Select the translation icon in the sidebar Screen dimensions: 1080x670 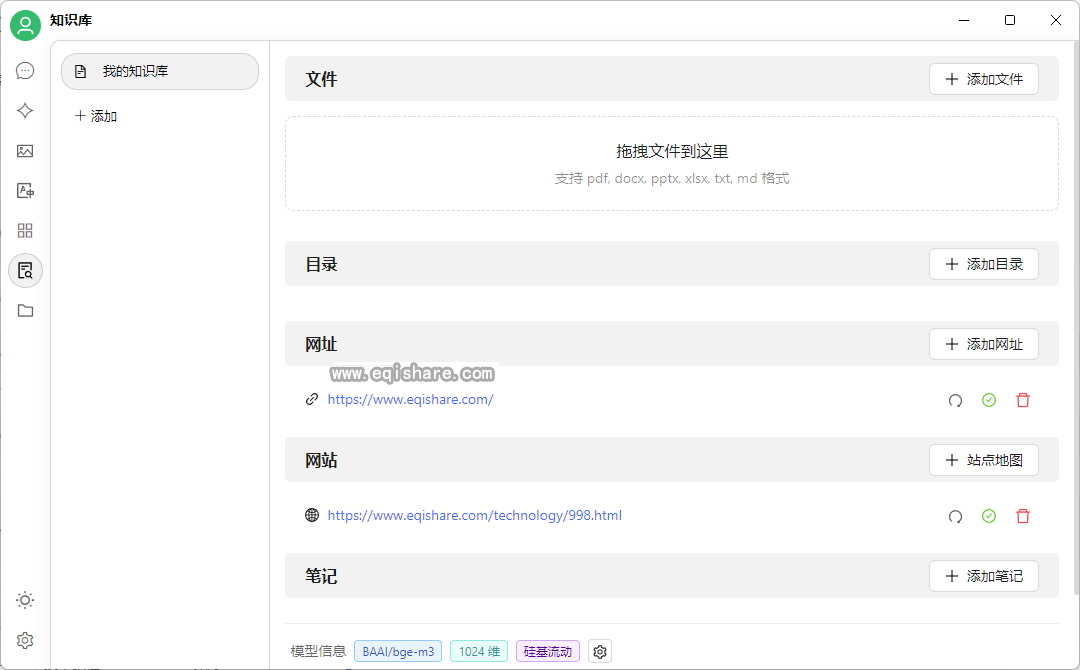[x=25, y=190]
